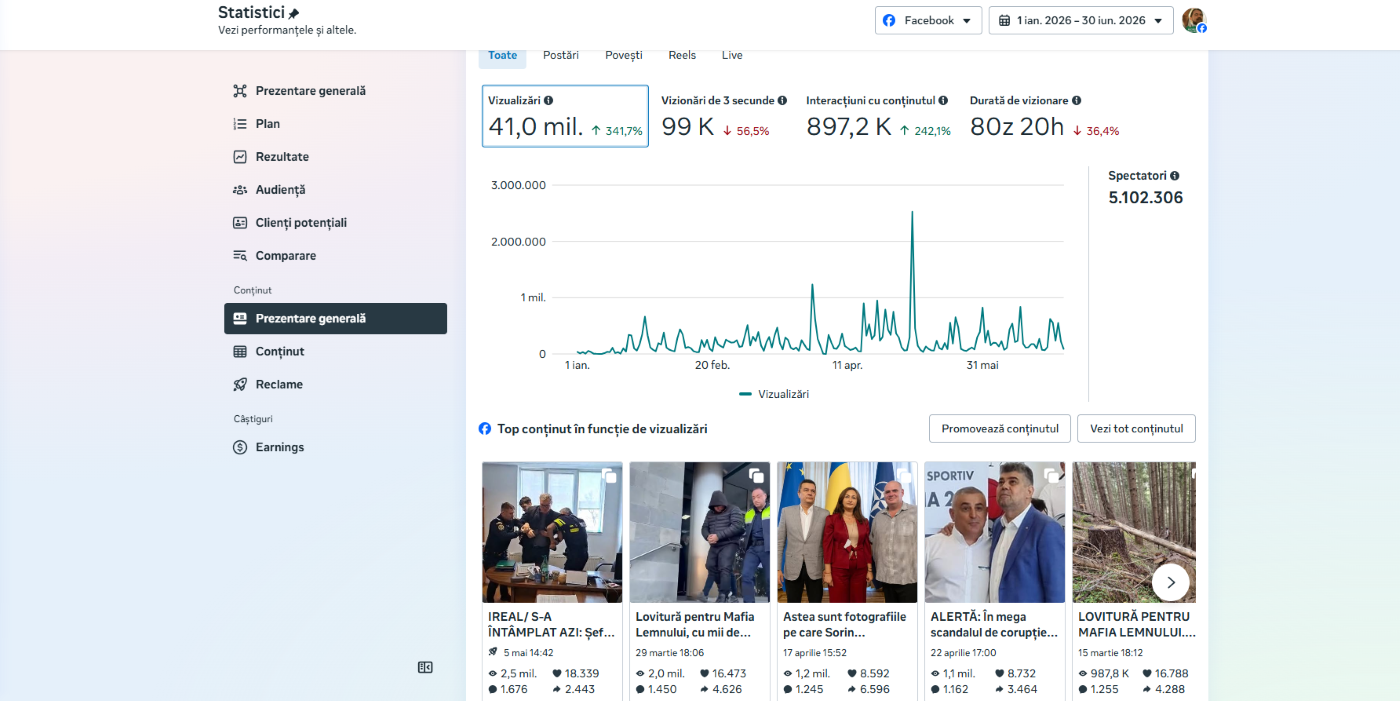The width and height of the screenshot is (1400, 701).
Task: Click the album icon on the 5 mai post
Action: click(608, 476)
